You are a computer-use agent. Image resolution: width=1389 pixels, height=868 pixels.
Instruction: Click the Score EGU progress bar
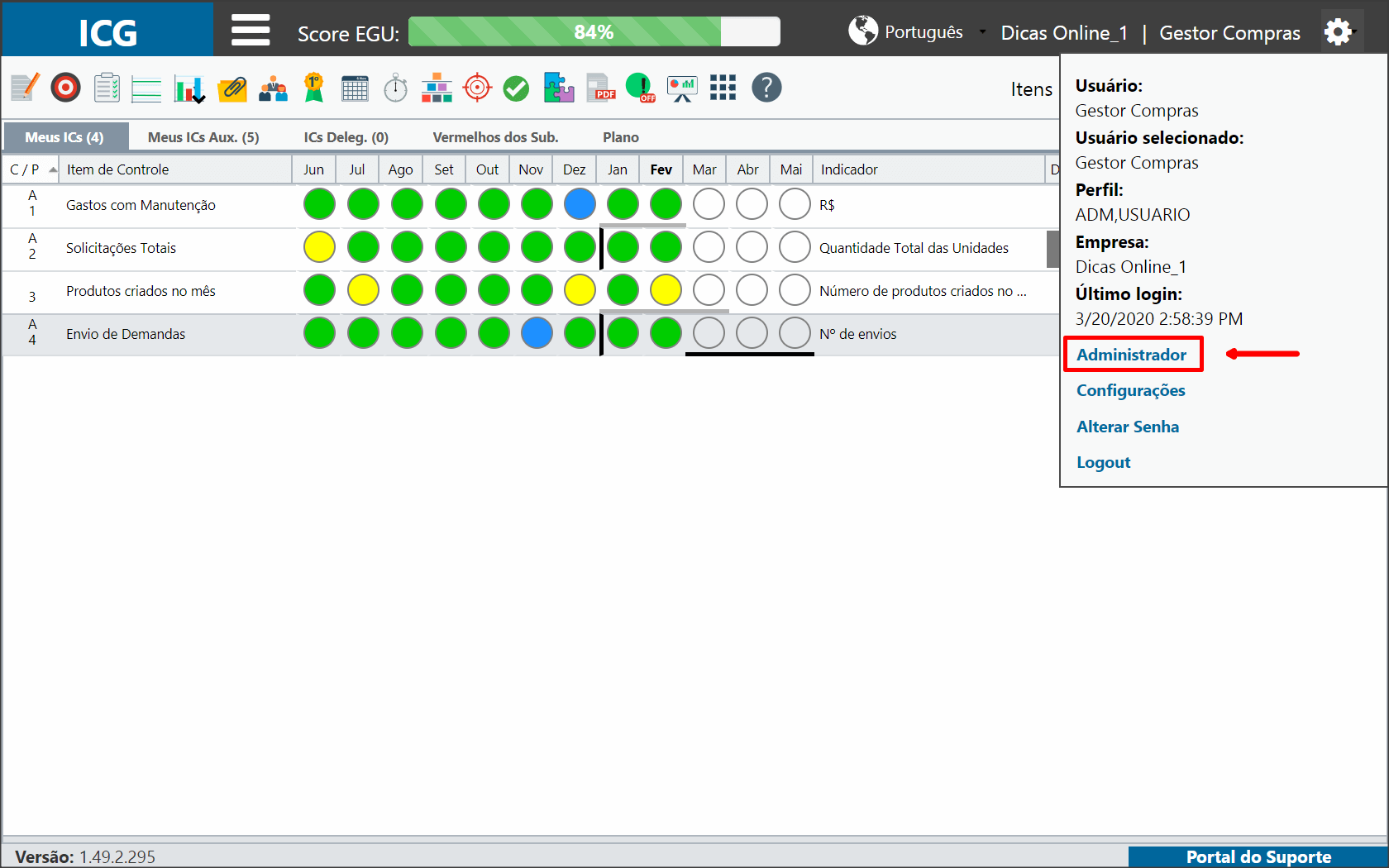pyautogui.click(x=594, y=31)
